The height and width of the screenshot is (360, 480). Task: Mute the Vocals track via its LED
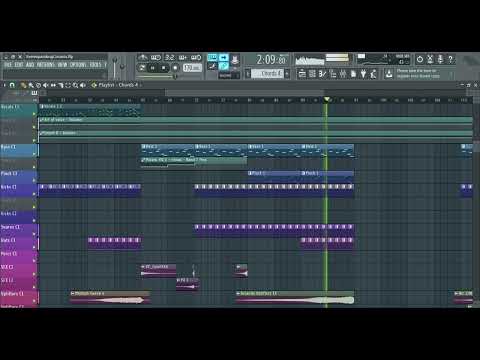(34, 114)
